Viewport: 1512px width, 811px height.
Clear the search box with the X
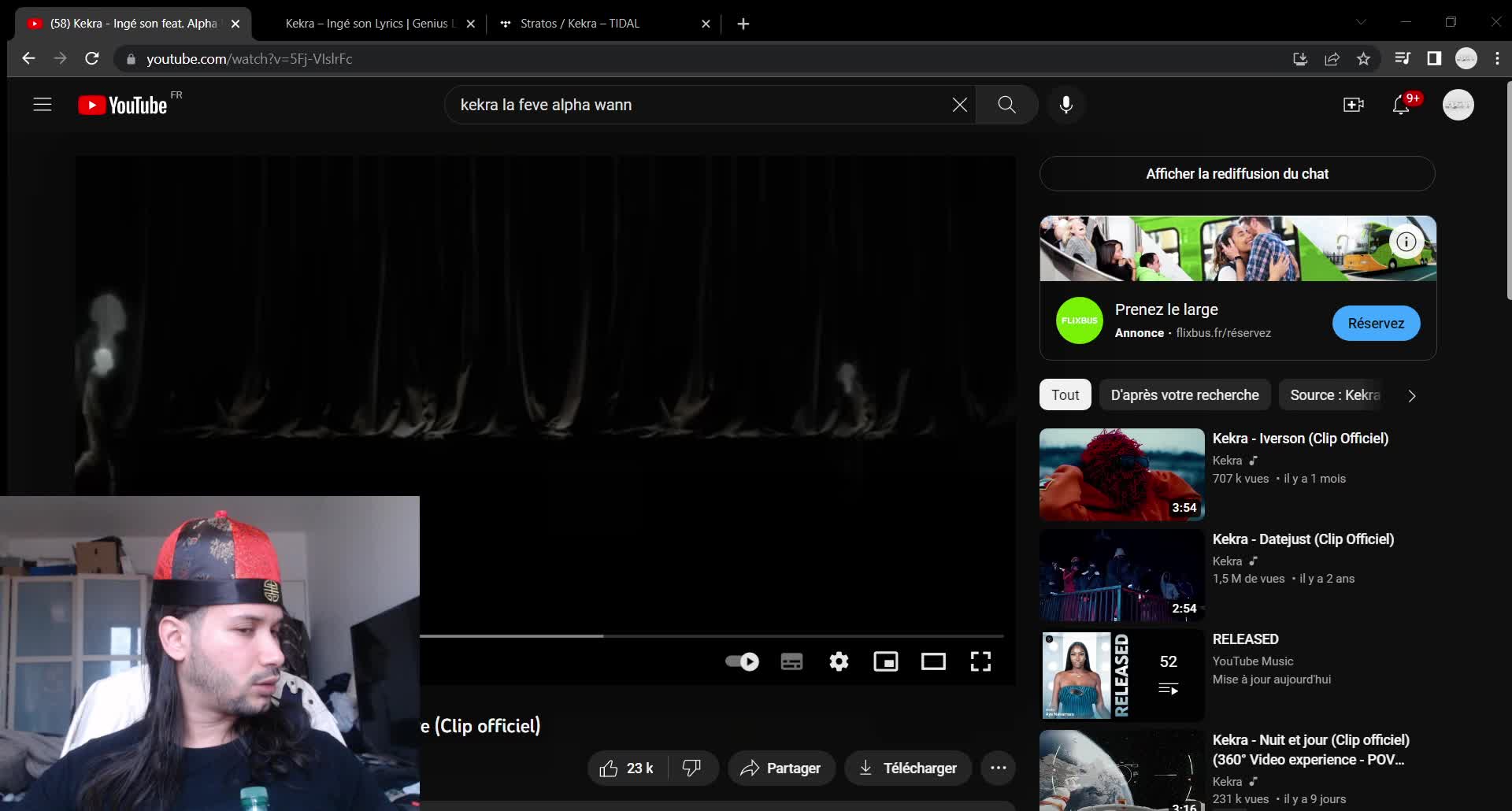point(959,105)
